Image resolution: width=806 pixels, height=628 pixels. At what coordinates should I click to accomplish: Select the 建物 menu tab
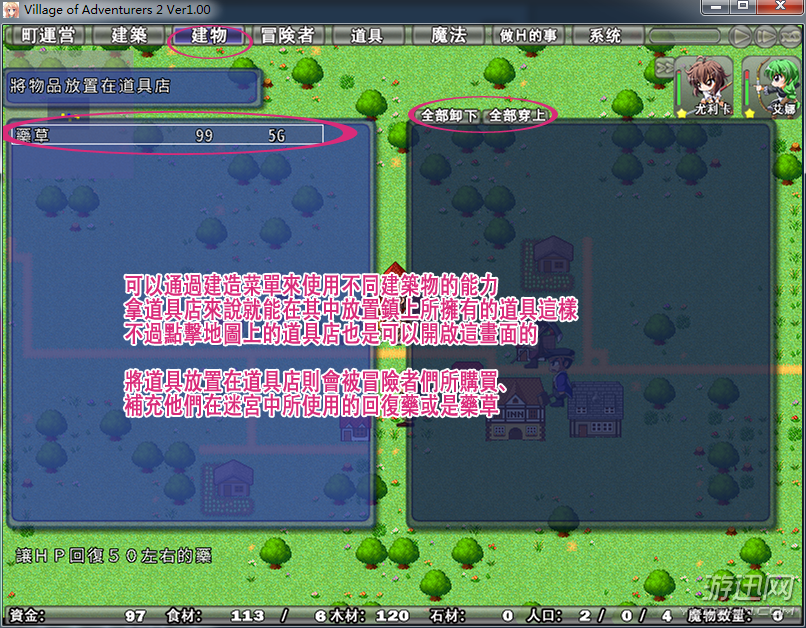tap(209, 35)
